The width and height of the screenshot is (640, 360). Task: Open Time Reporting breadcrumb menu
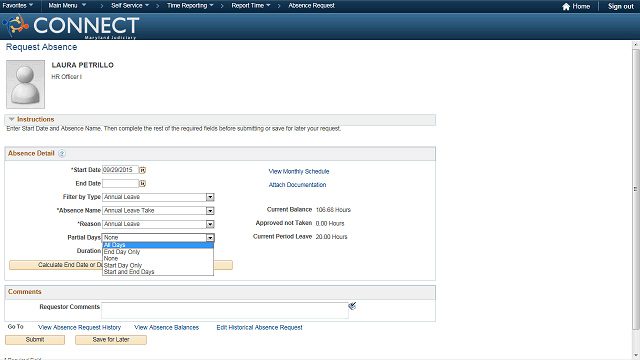tap(190, 6)
